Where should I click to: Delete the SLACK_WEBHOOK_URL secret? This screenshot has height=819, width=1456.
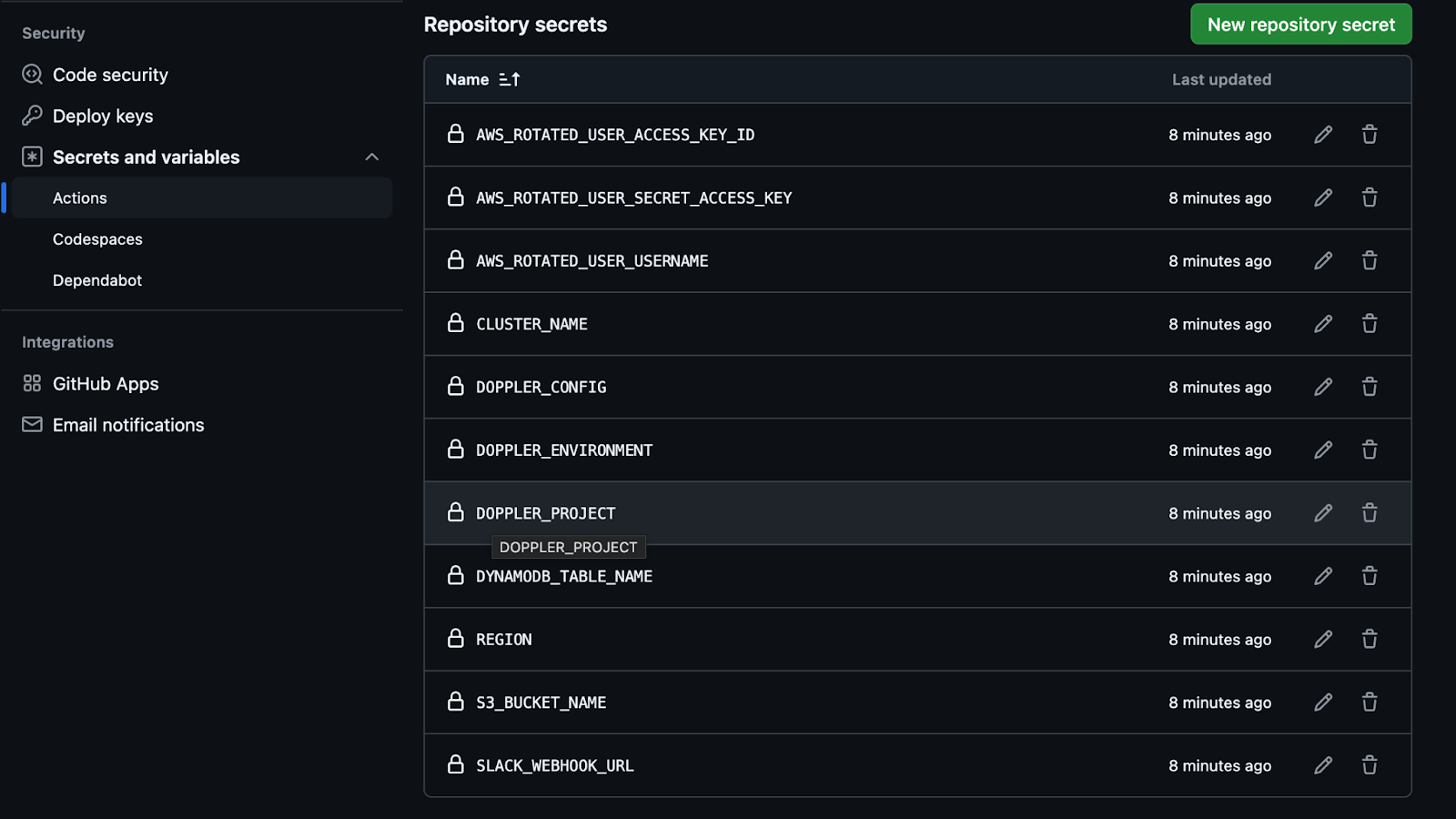pos(1370,765)
